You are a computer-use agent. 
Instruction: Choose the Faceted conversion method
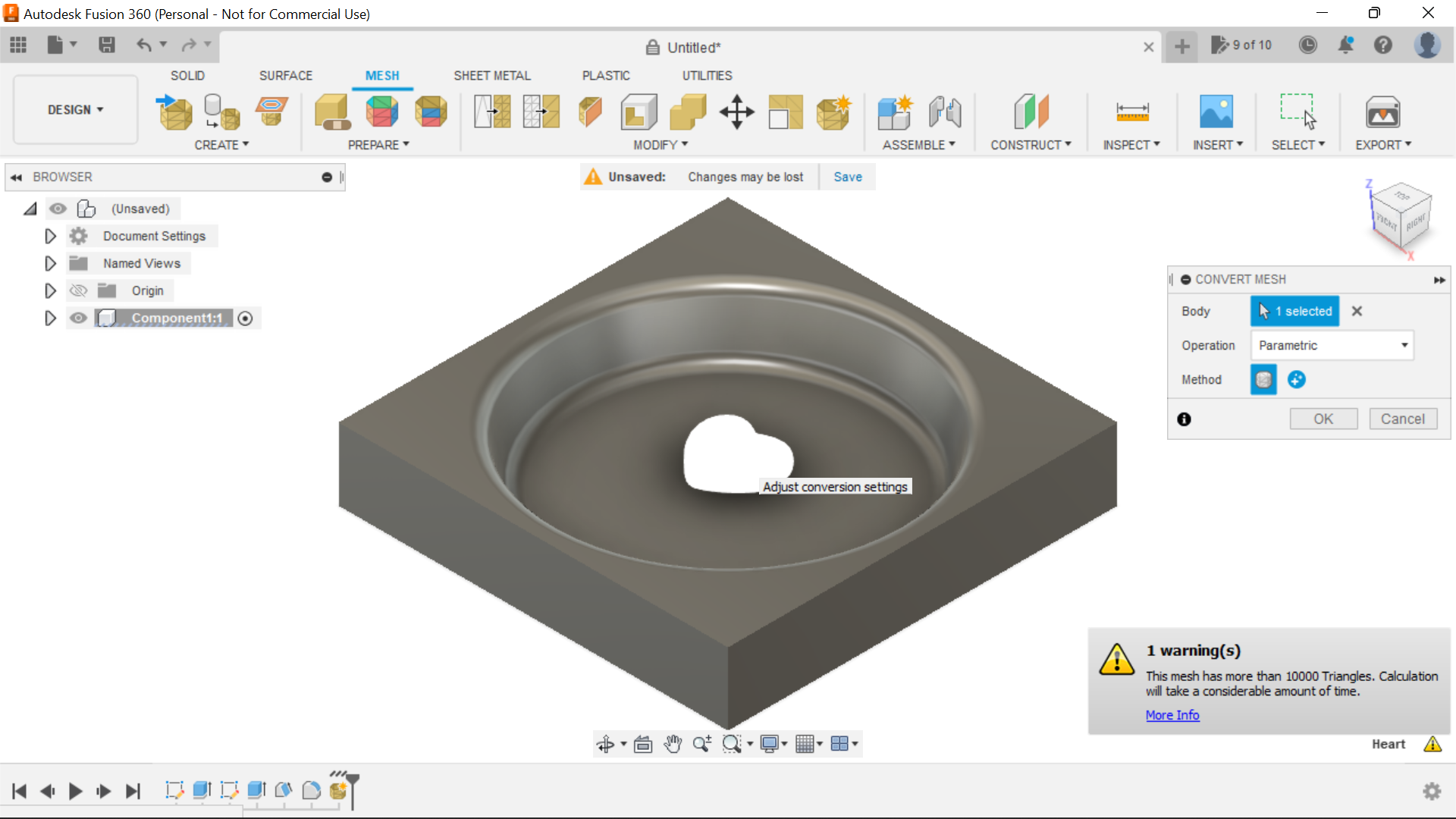(1263, 379)
